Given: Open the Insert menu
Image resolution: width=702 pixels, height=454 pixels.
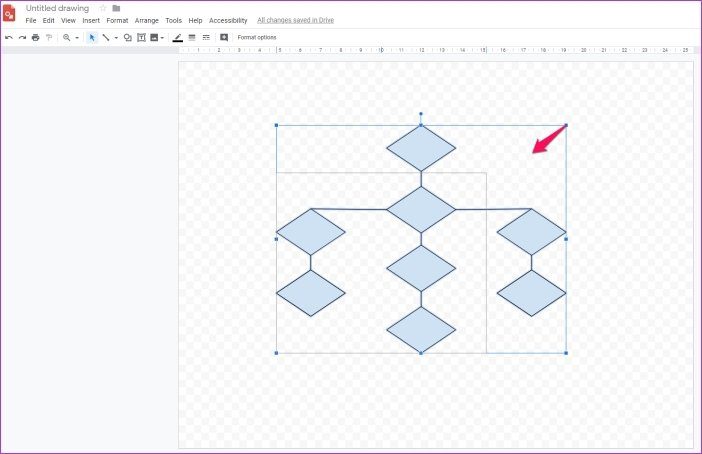Looking at the screenshot, I should pyautogui.click(x=91, y=20).
